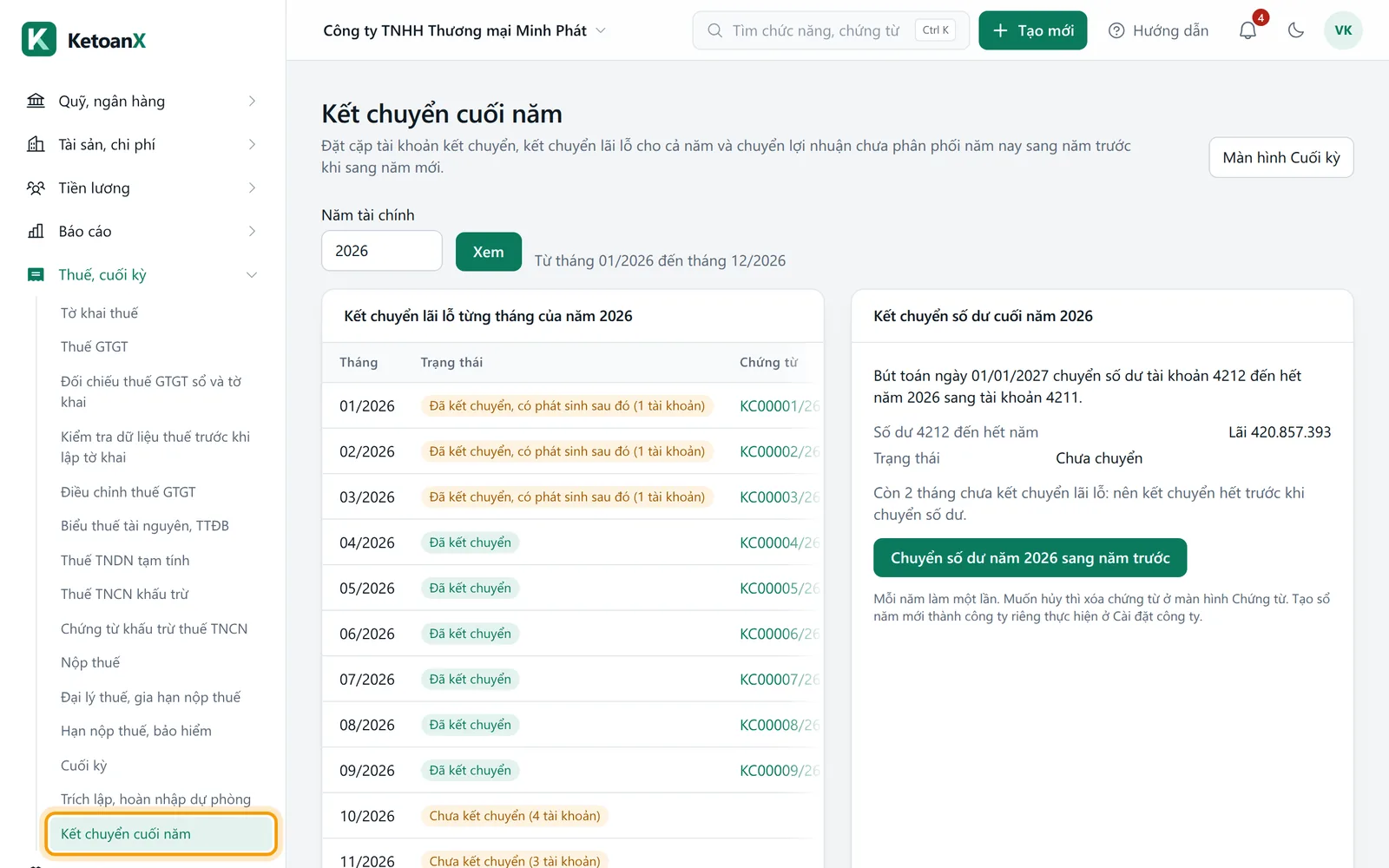Expand the Báo cáo menu chevron

pos(252,231)
